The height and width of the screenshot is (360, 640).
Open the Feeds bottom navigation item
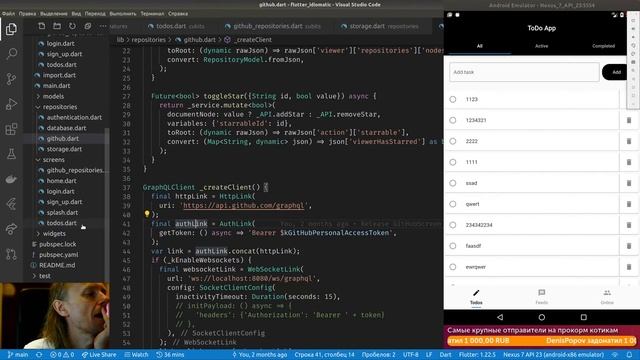[542, 297]
